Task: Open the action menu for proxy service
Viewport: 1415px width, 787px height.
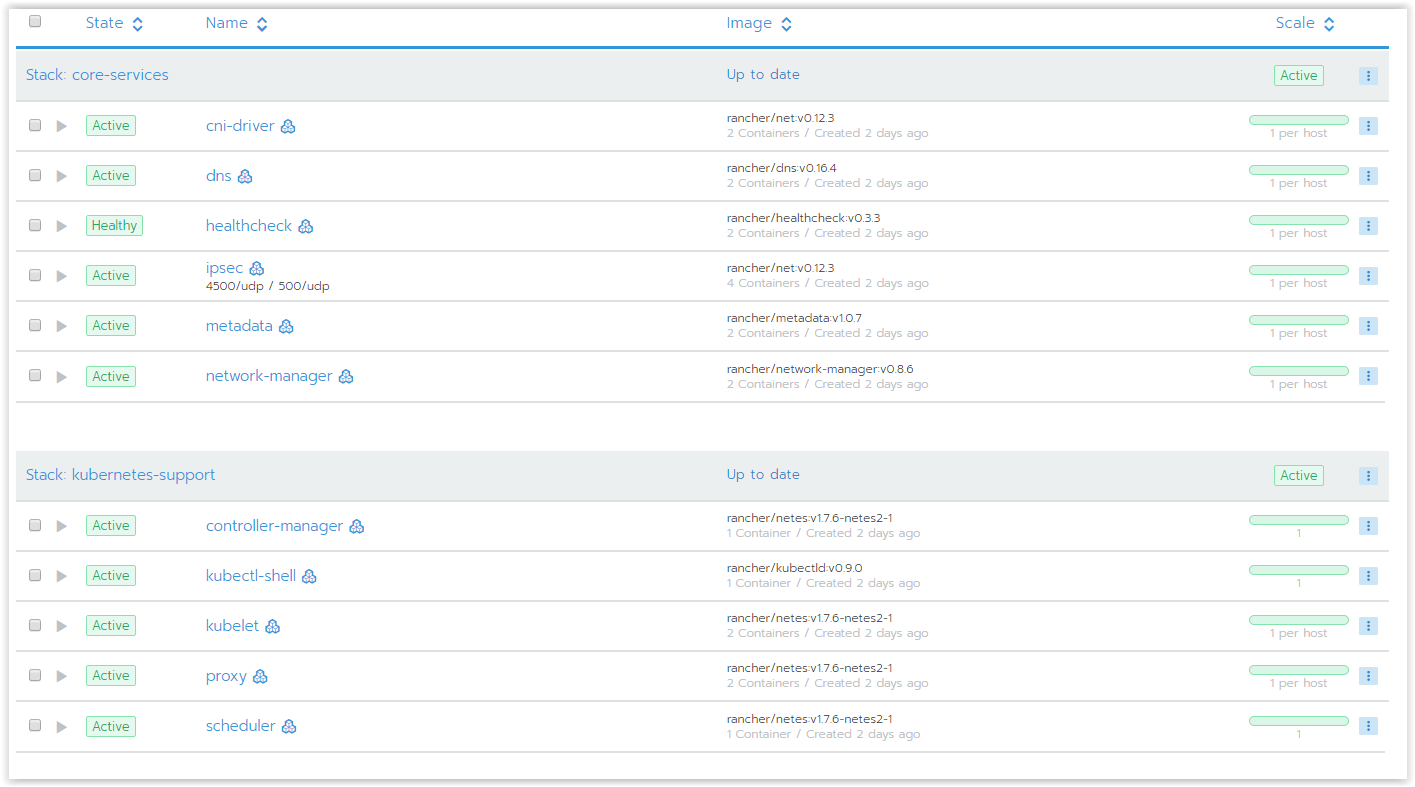Action: 1368,676
